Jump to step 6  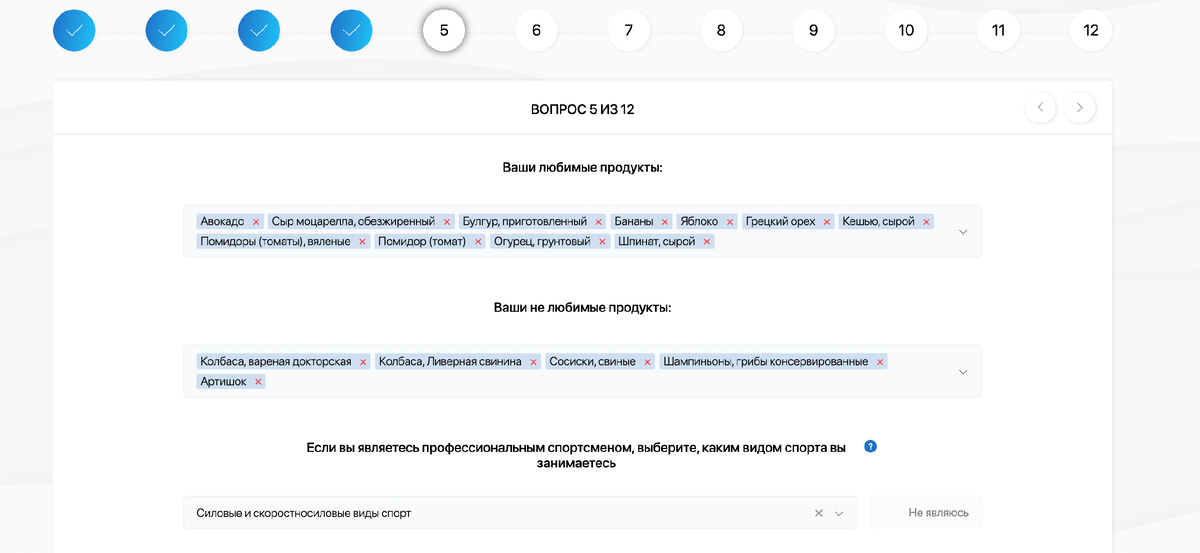(536, 30)
